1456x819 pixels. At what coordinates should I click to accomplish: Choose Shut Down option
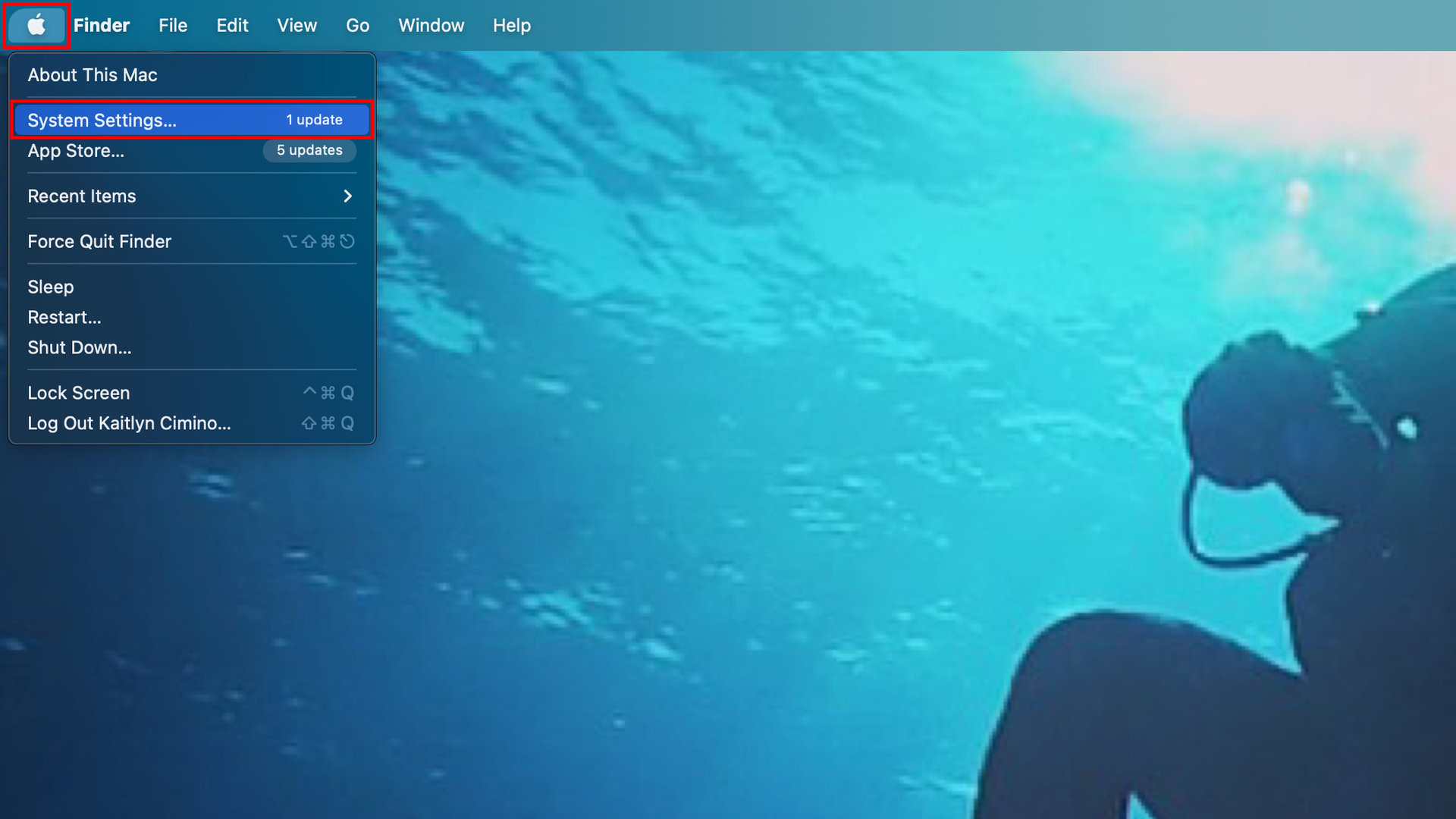(80, 348)
